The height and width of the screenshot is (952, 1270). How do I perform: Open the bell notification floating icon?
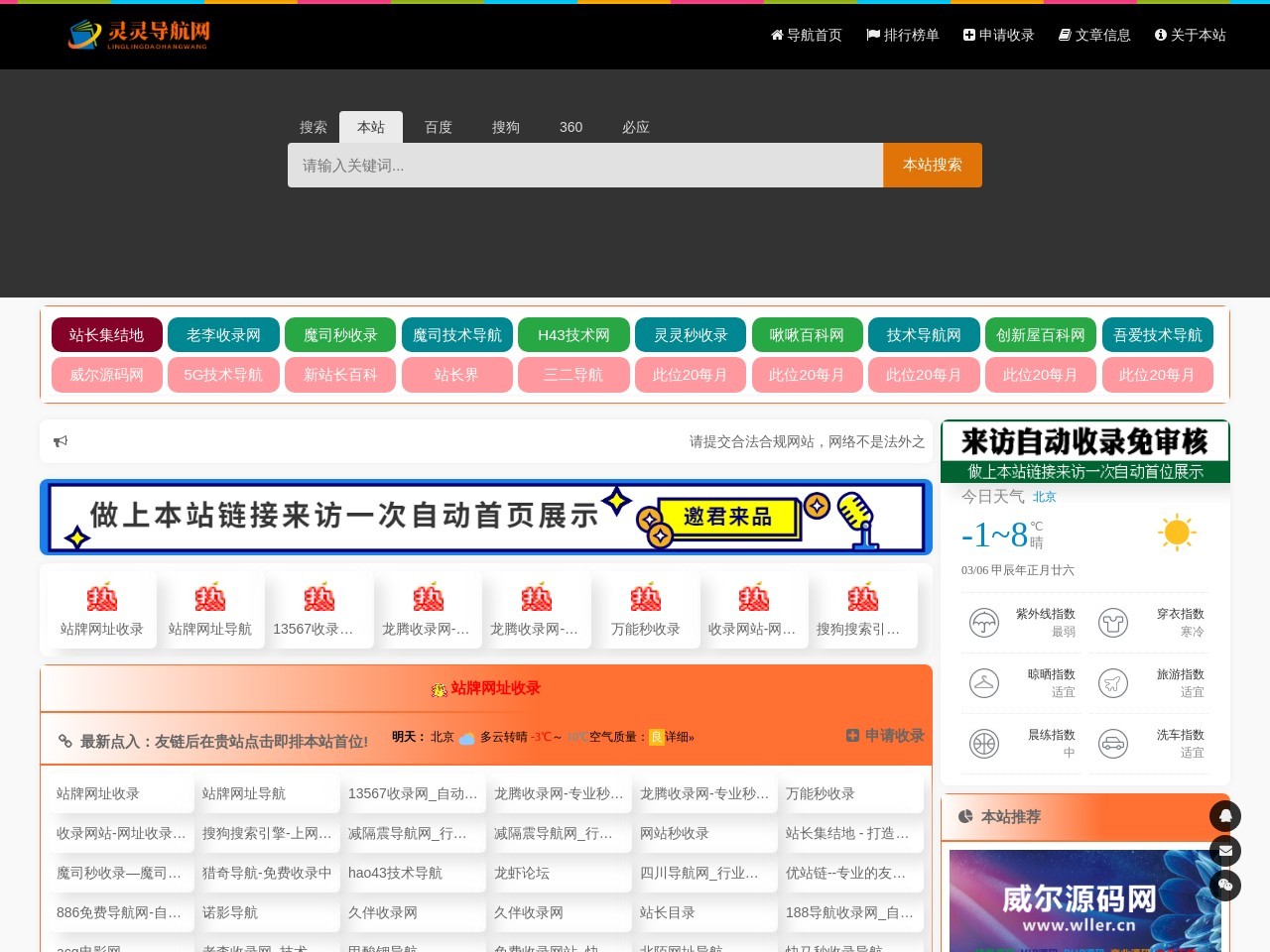tap(1226, 816)
